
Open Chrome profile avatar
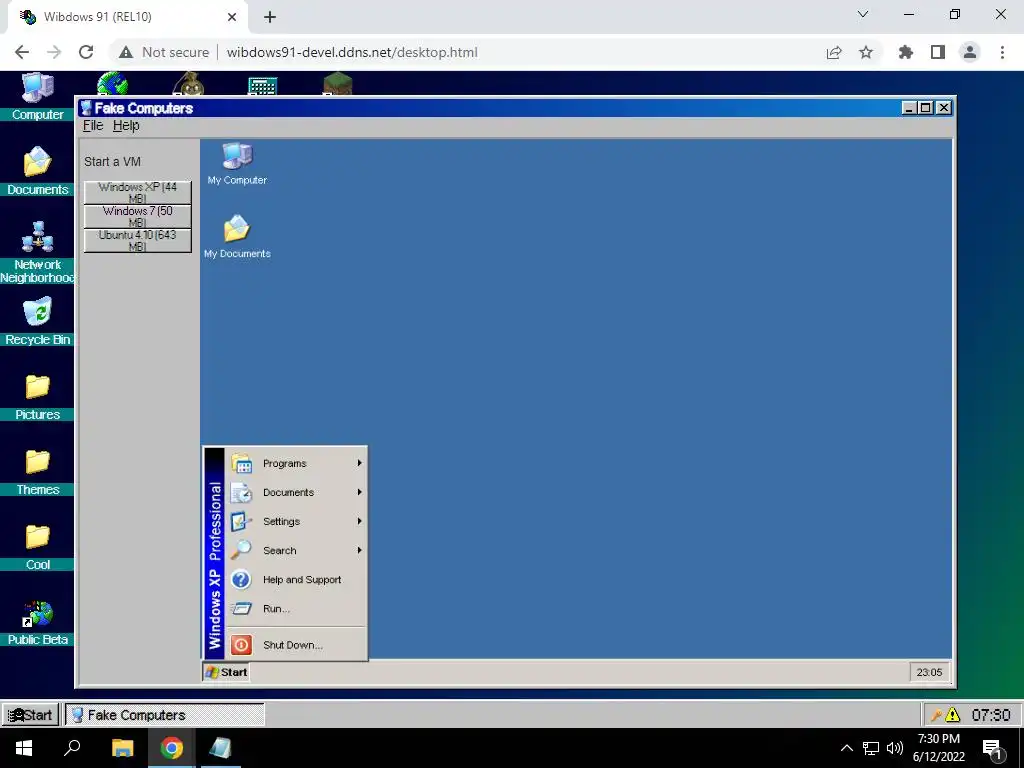coord(970,52)
